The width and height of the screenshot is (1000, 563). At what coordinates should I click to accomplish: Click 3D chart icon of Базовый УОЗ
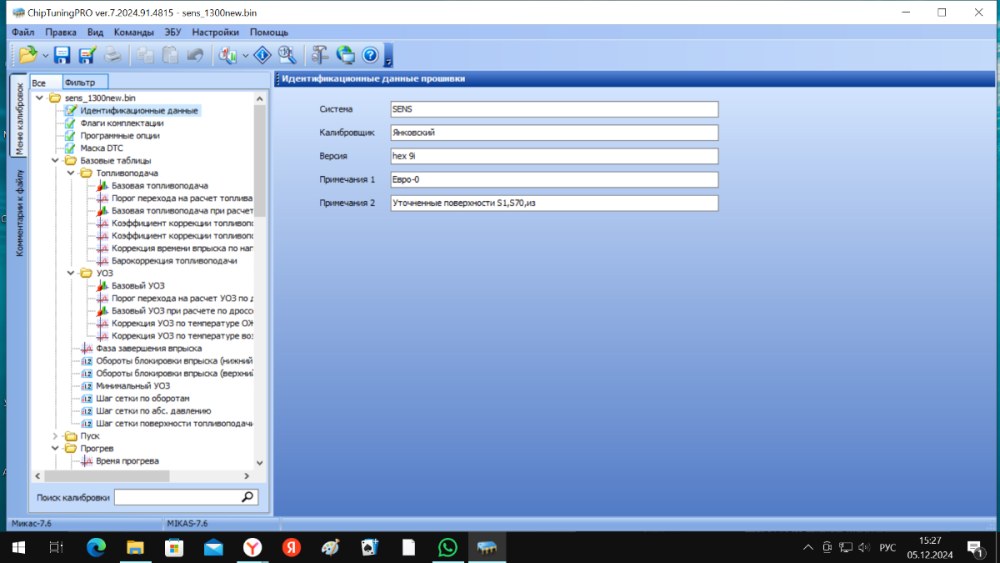point(102,286)
